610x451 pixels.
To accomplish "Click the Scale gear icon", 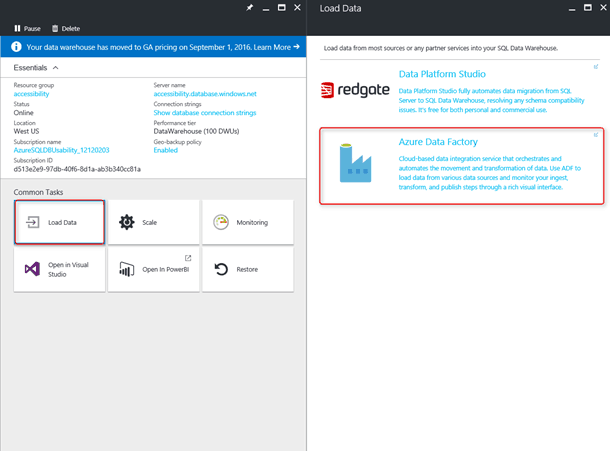I will tap(127, 222).
